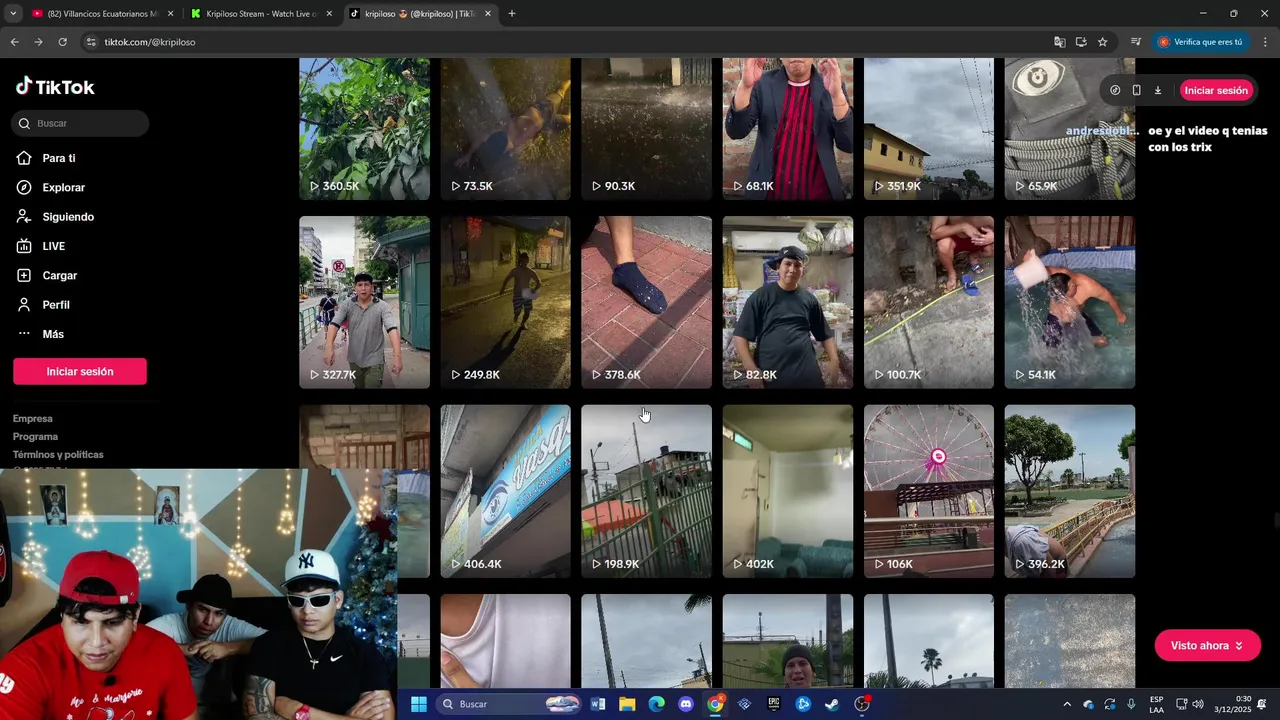Click the TikTok logo

coord(55,87)
